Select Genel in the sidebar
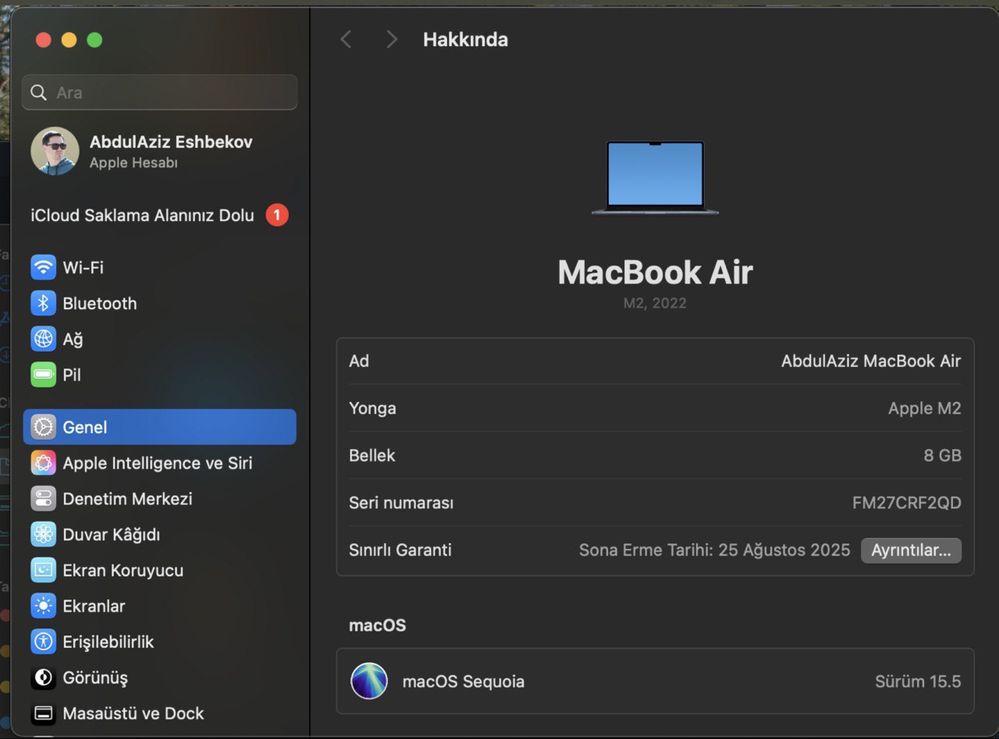 [159, 427]
